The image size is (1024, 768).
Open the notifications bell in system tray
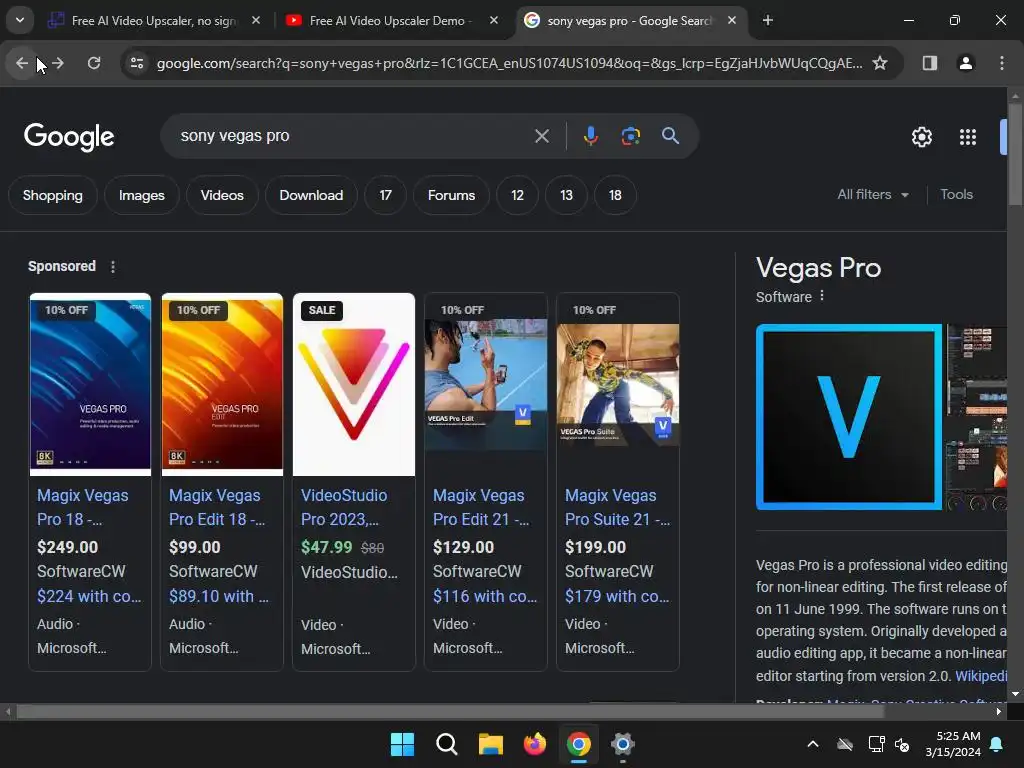click(x=997, y=744)
